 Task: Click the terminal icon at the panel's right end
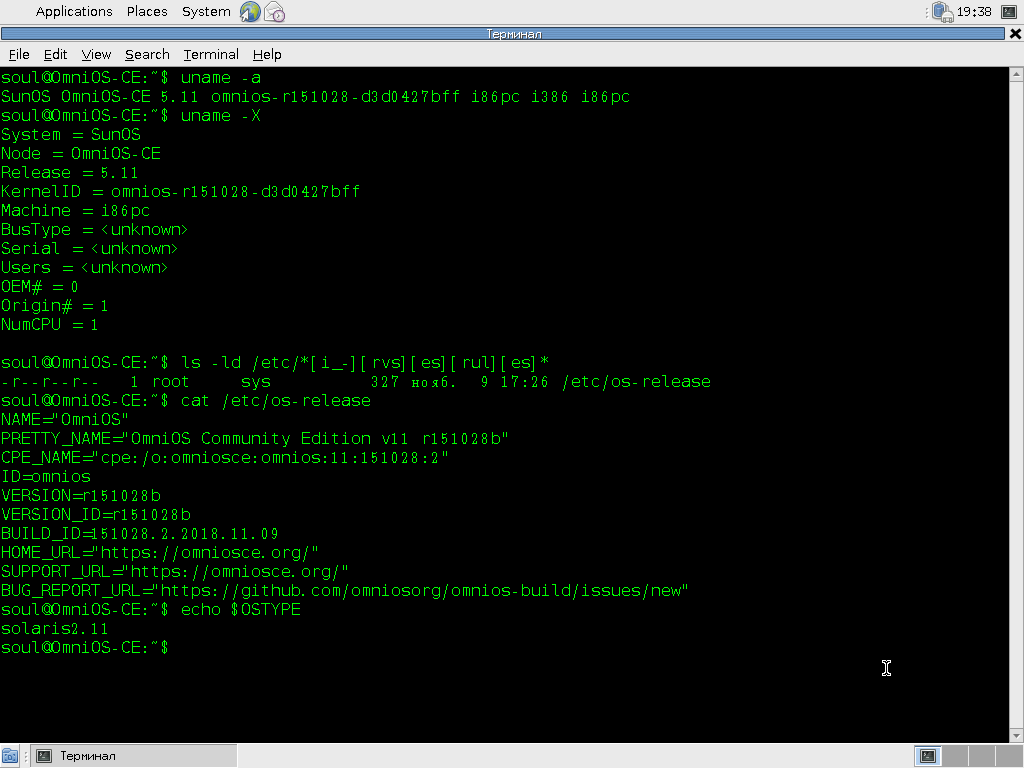[x=1009, y=12]
